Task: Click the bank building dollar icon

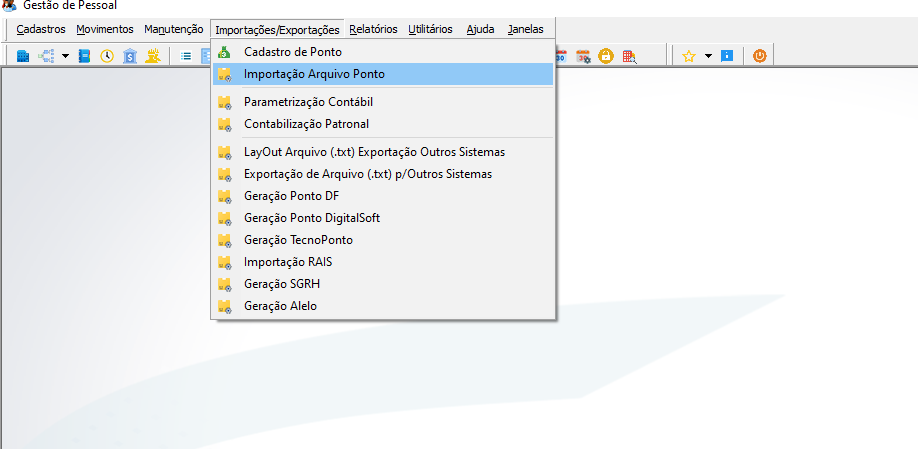Action: (x=129, y=56)
